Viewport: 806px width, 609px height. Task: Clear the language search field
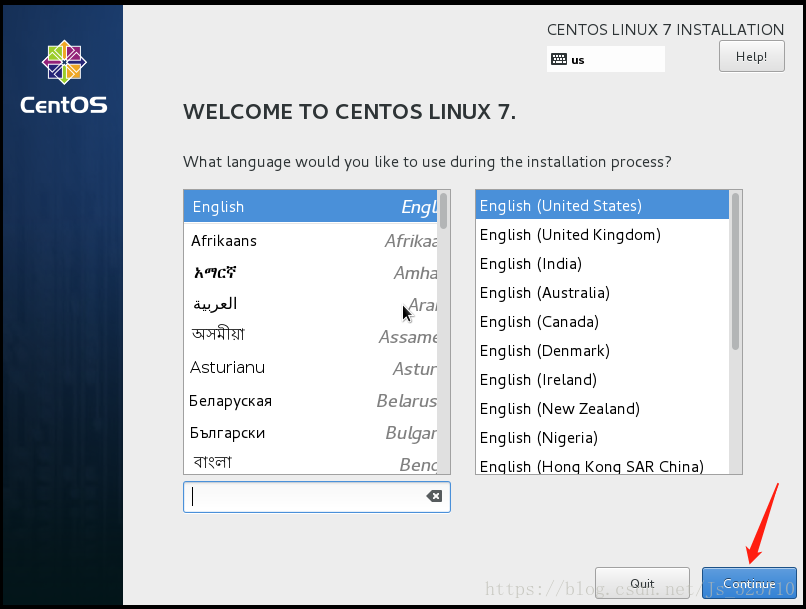(434, 496)
